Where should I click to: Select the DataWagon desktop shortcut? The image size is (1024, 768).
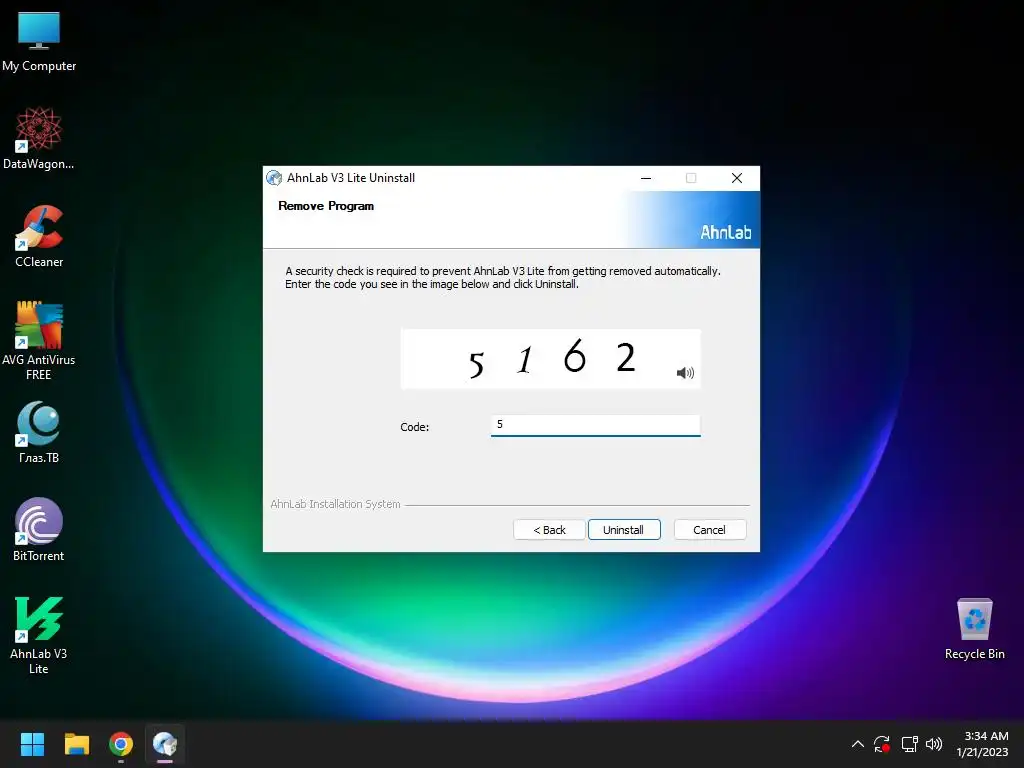[x=39, y=138]
